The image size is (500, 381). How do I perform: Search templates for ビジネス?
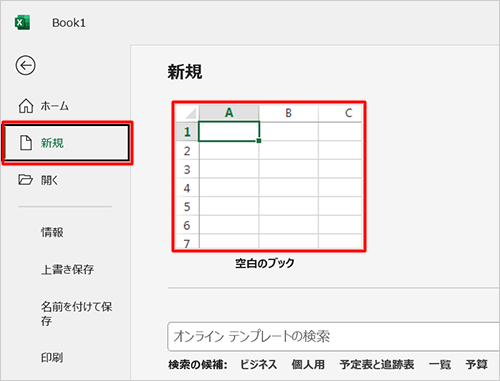(x=258, y=364)
